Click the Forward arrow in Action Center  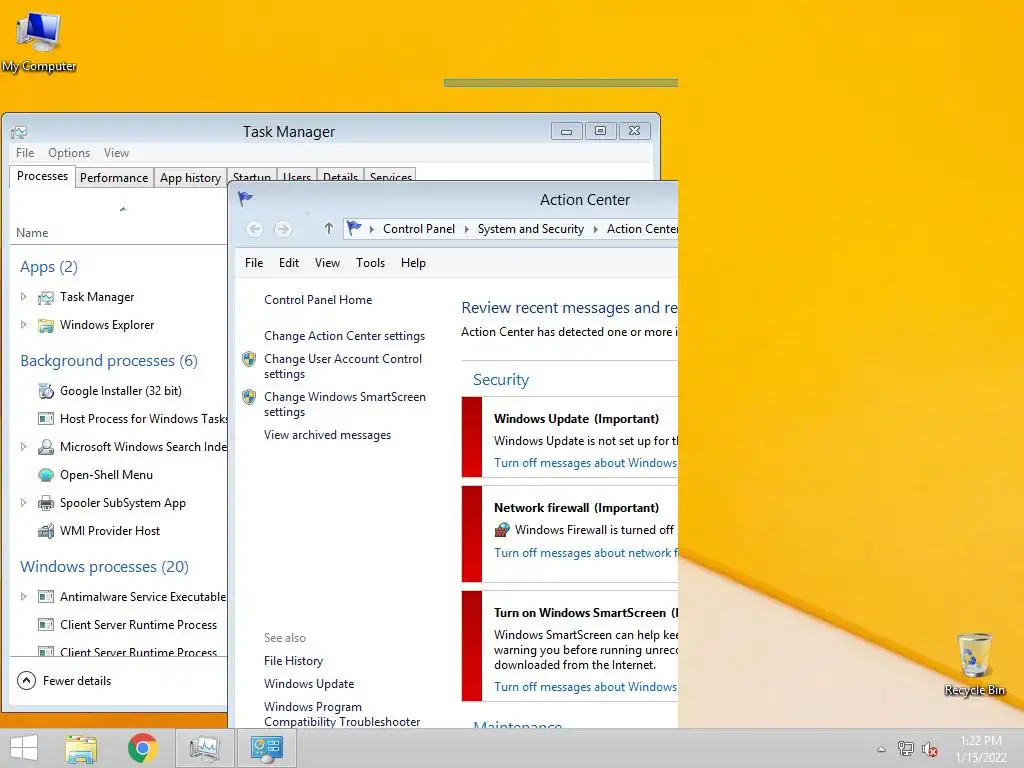coord(283,229)
